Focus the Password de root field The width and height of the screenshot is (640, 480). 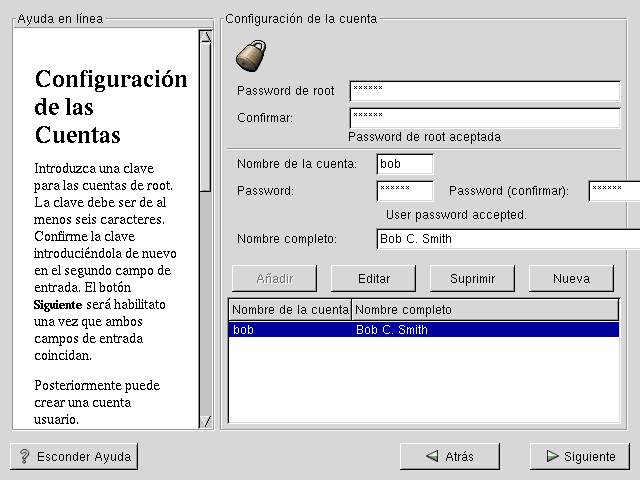tap(485, 91)
